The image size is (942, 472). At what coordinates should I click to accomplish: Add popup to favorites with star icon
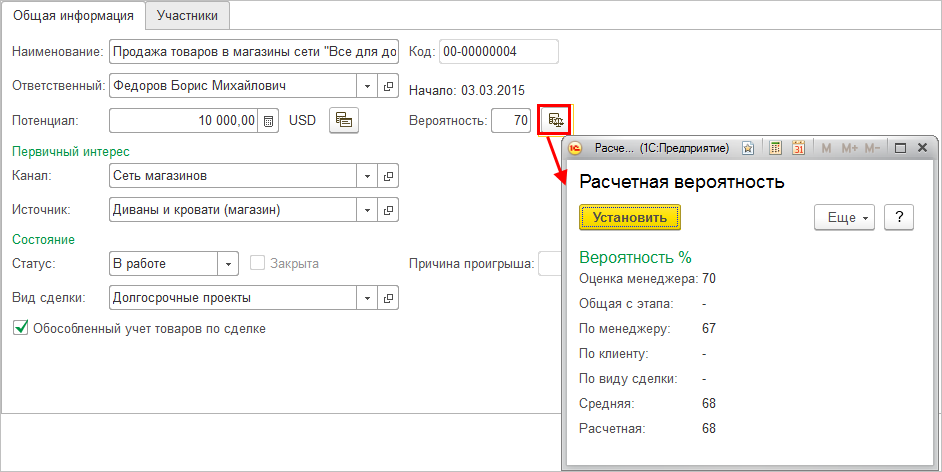point(748,148)
